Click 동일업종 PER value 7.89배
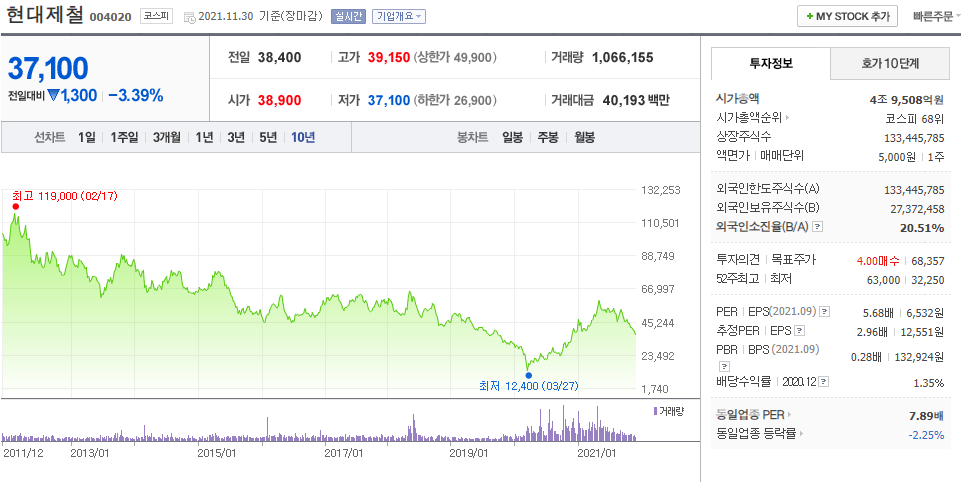Viewport: 965px width, 482px height. tap(926, 416)
